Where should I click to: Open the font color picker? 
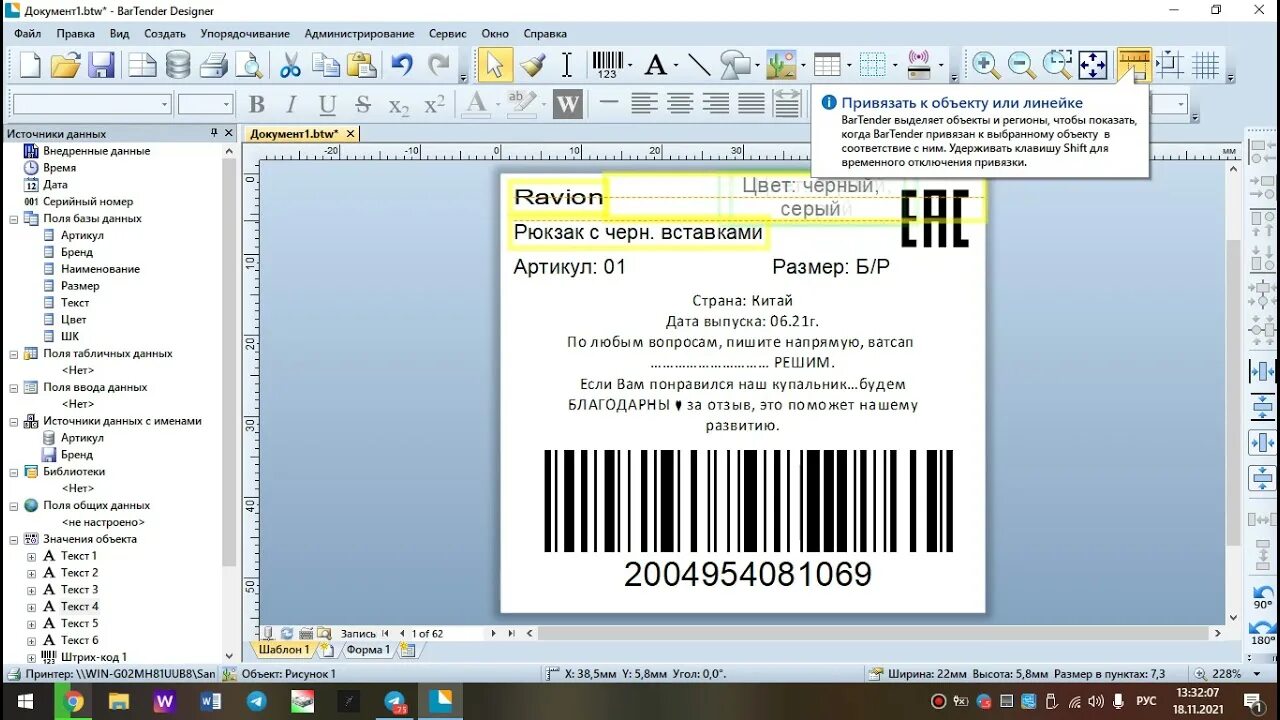tap(476, 104)
